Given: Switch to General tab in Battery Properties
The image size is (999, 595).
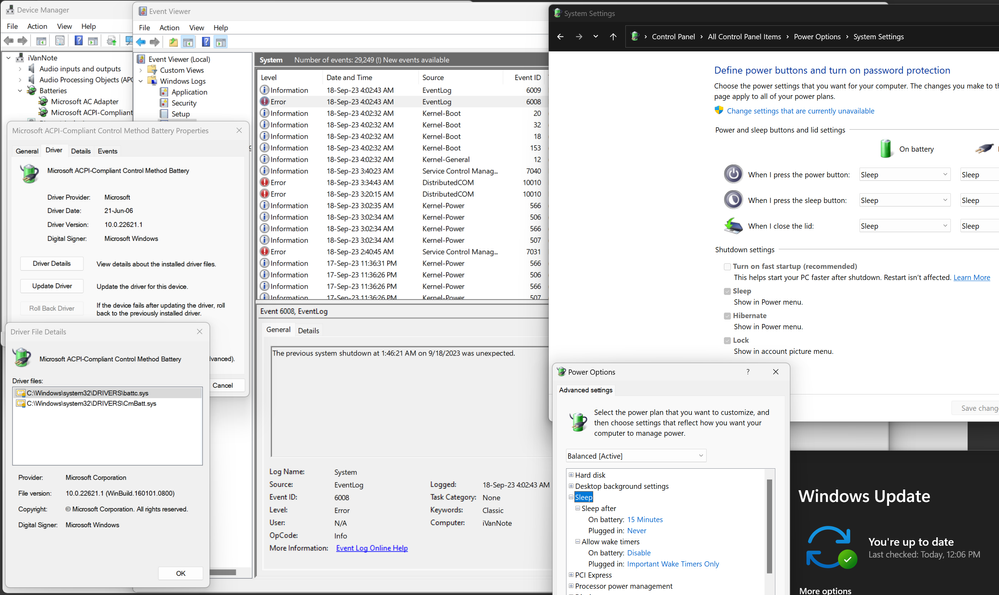Looking at the screenshot, I should pyautogui.click(x=27, y=151).
